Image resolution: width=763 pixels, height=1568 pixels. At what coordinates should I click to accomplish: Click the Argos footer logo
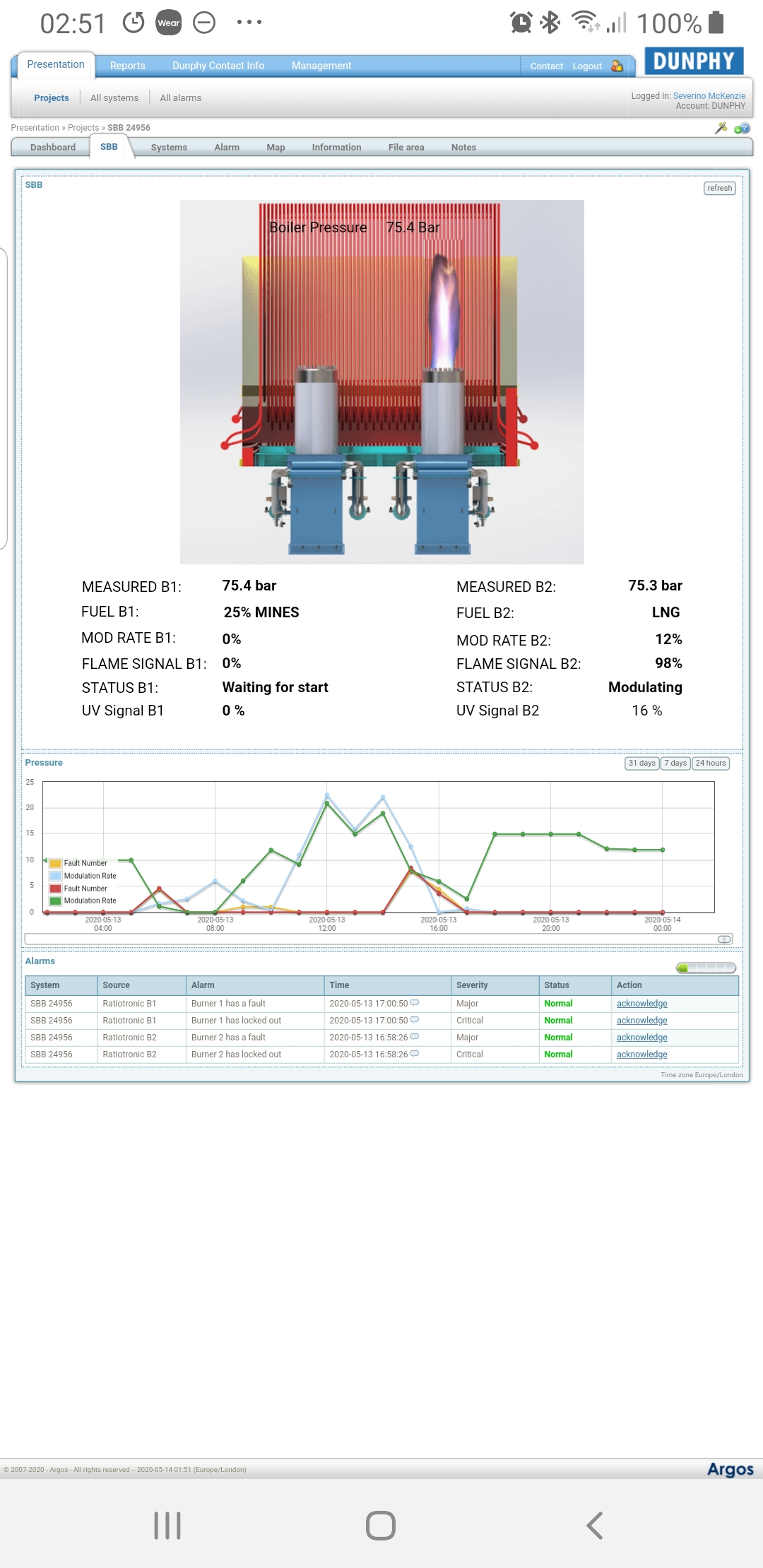(731, 1470)
